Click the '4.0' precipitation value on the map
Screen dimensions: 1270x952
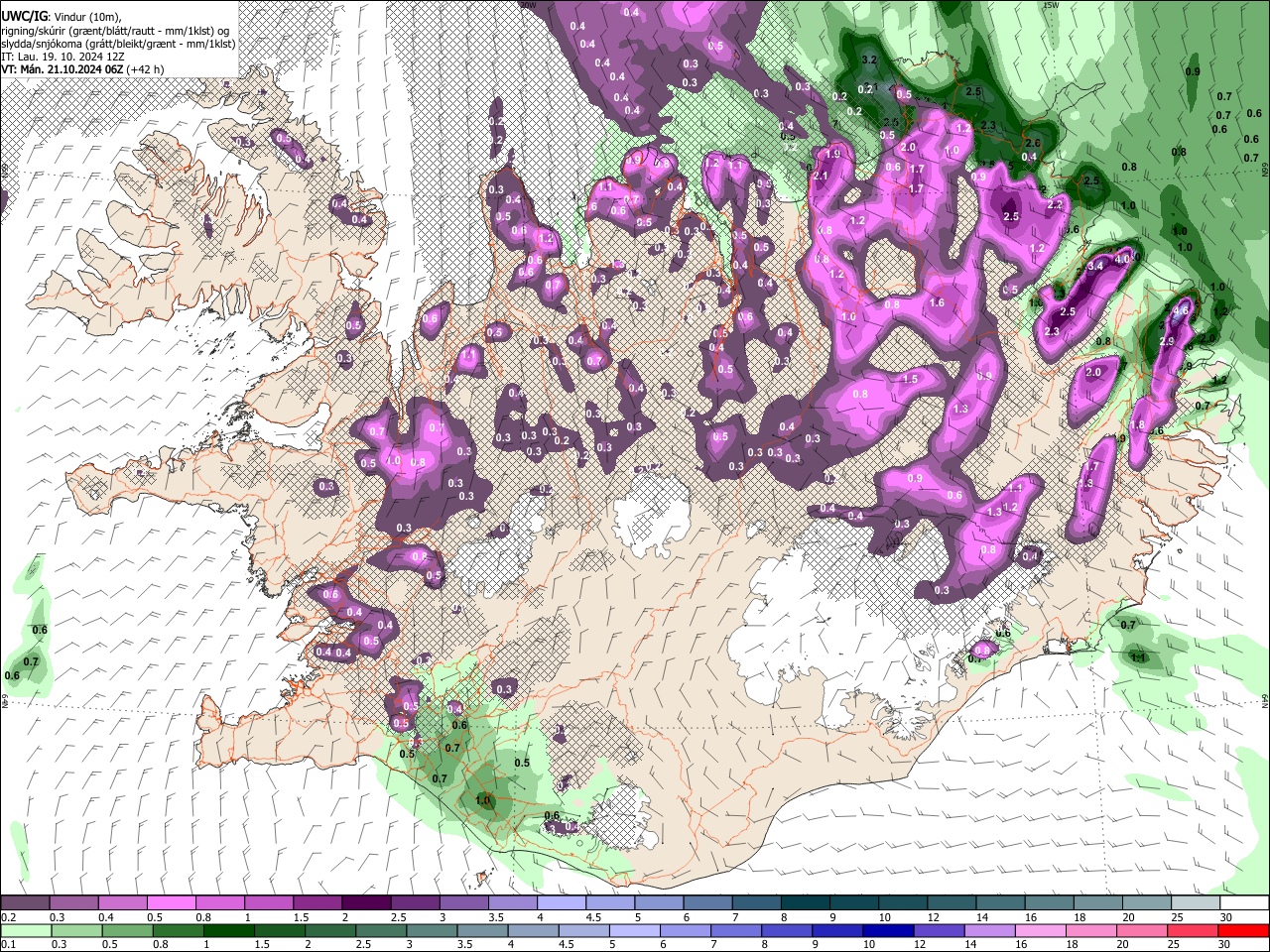coord(1123,258)
